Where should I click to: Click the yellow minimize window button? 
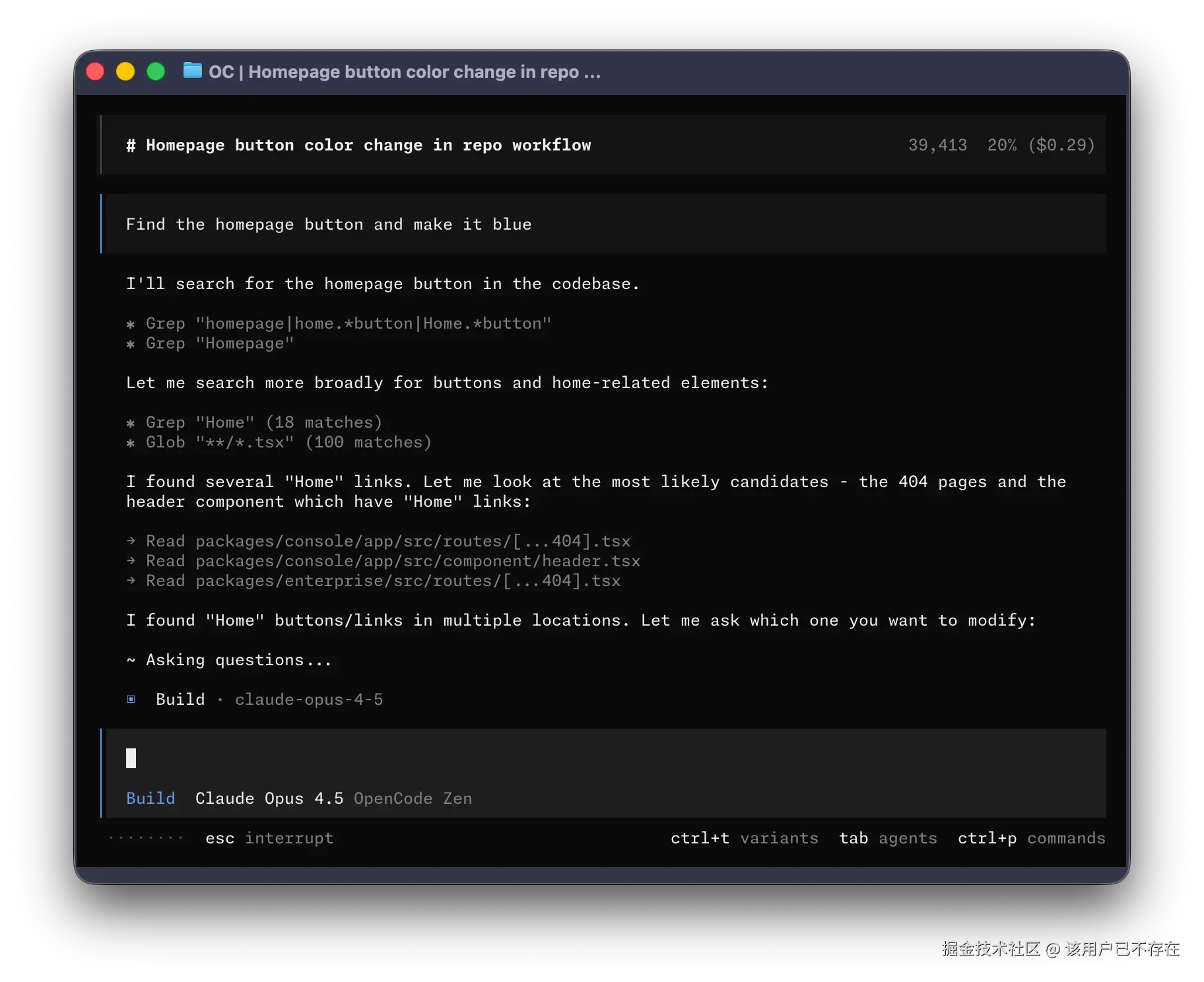pos(125,71)
